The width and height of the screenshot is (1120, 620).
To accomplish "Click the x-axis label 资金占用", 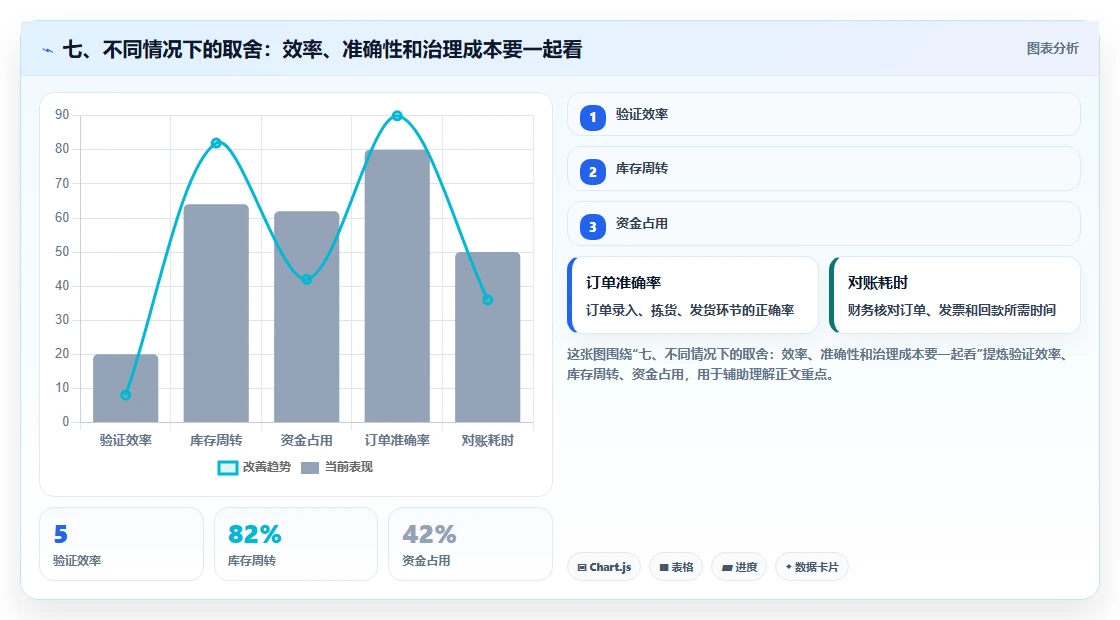I will click(306, 440).
